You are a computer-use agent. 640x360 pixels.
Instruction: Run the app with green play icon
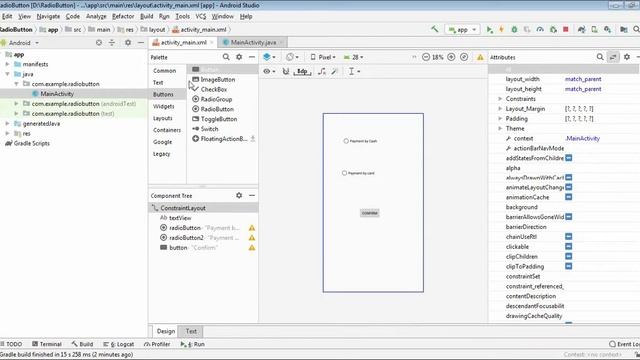pos(489,29)
